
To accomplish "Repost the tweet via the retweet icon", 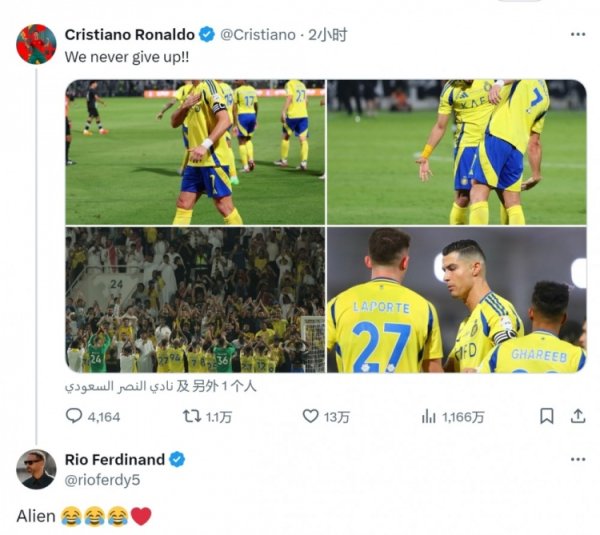I will point(192,416).
